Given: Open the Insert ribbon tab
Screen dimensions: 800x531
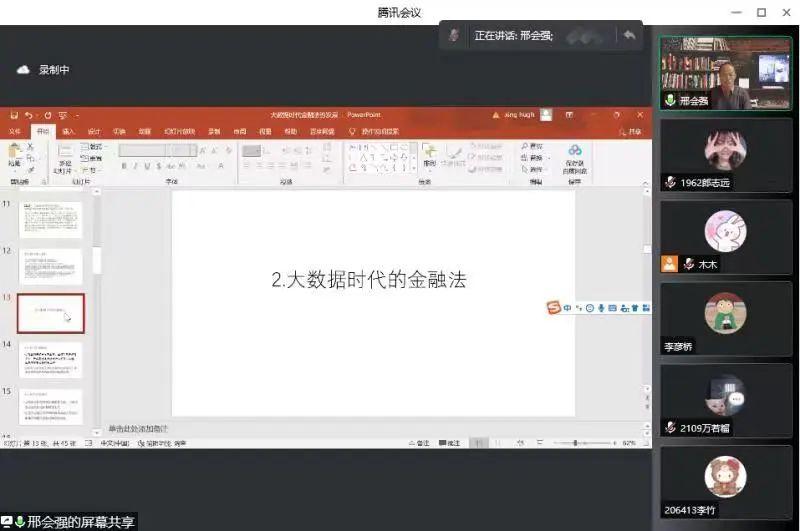Looking at the screenshot, I should click(68, 131).
